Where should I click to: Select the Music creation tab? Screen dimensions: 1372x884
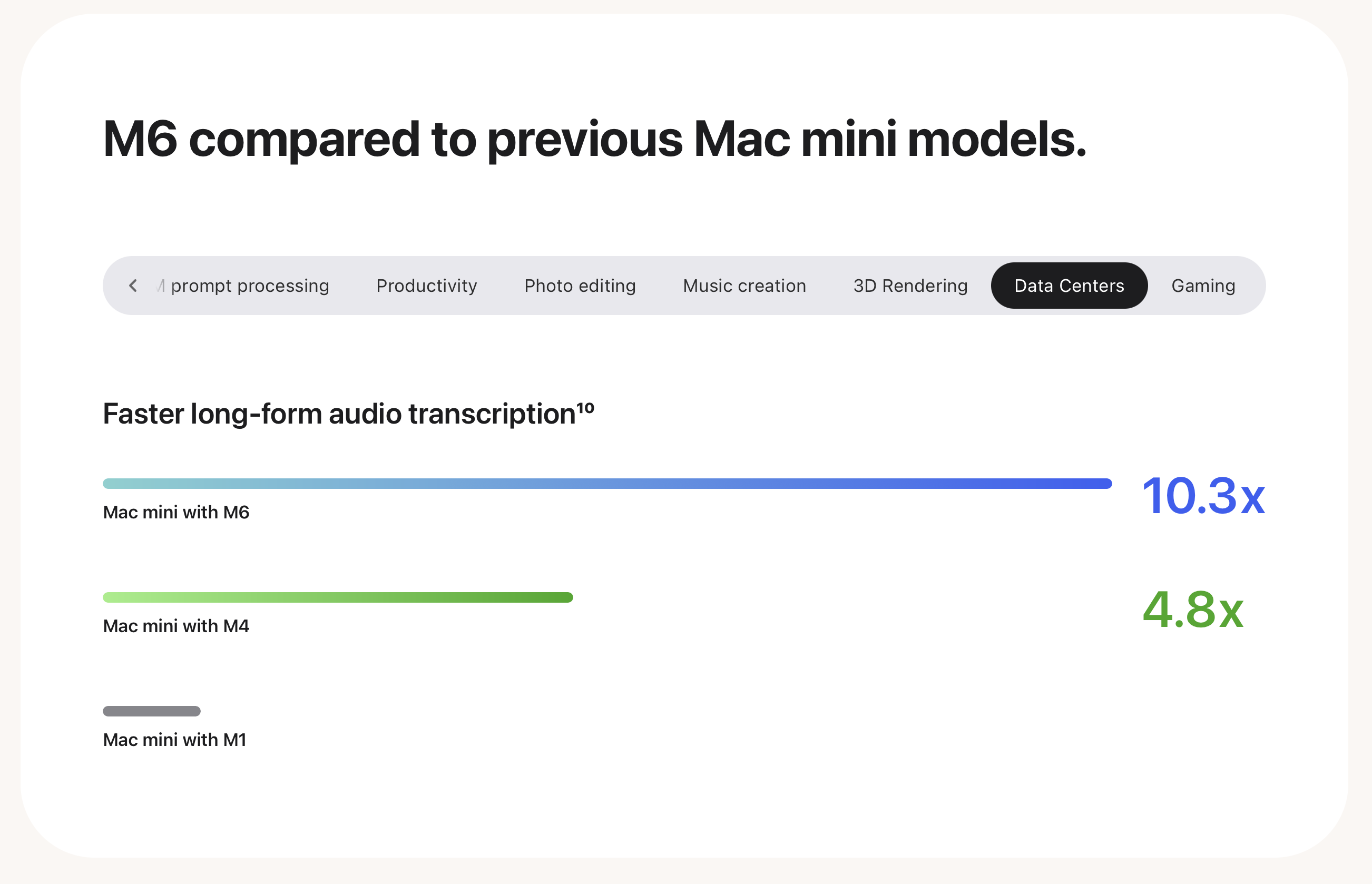[744, 286]
